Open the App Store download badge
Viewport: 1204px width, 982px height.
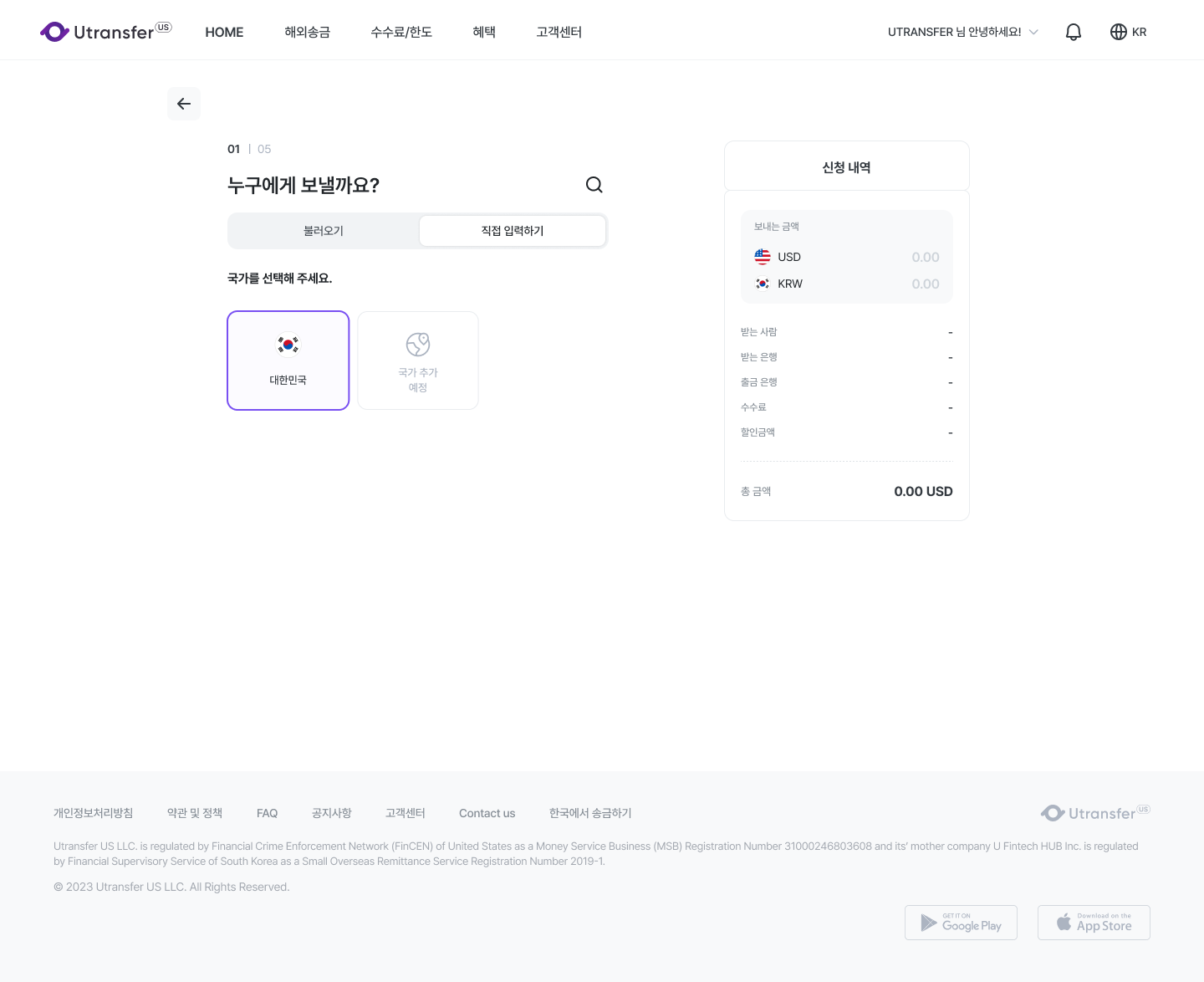(x=1094, y=923)
